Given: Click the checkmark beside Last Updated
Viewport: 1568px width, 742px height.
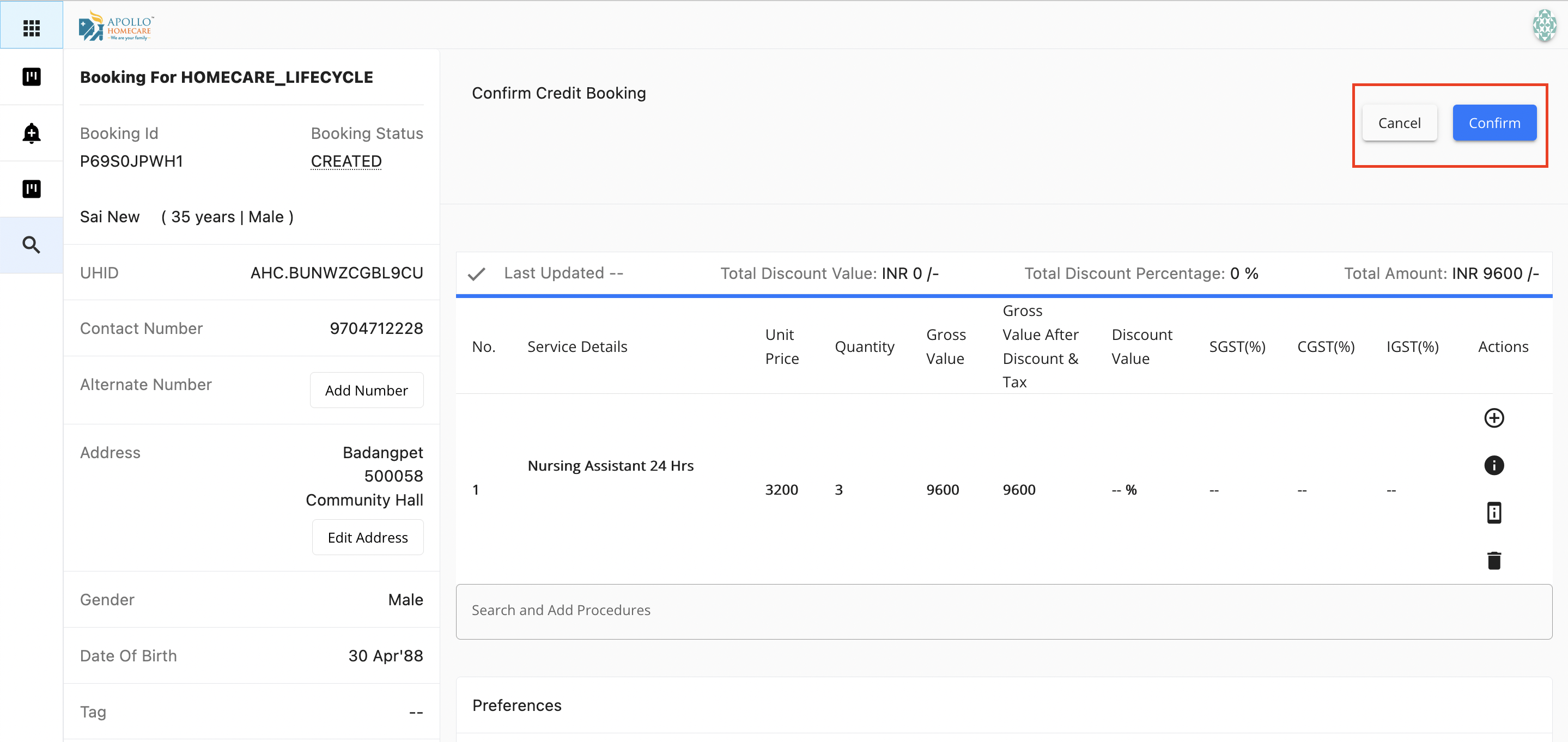Looking at the screenshot, I should [476, 274].
